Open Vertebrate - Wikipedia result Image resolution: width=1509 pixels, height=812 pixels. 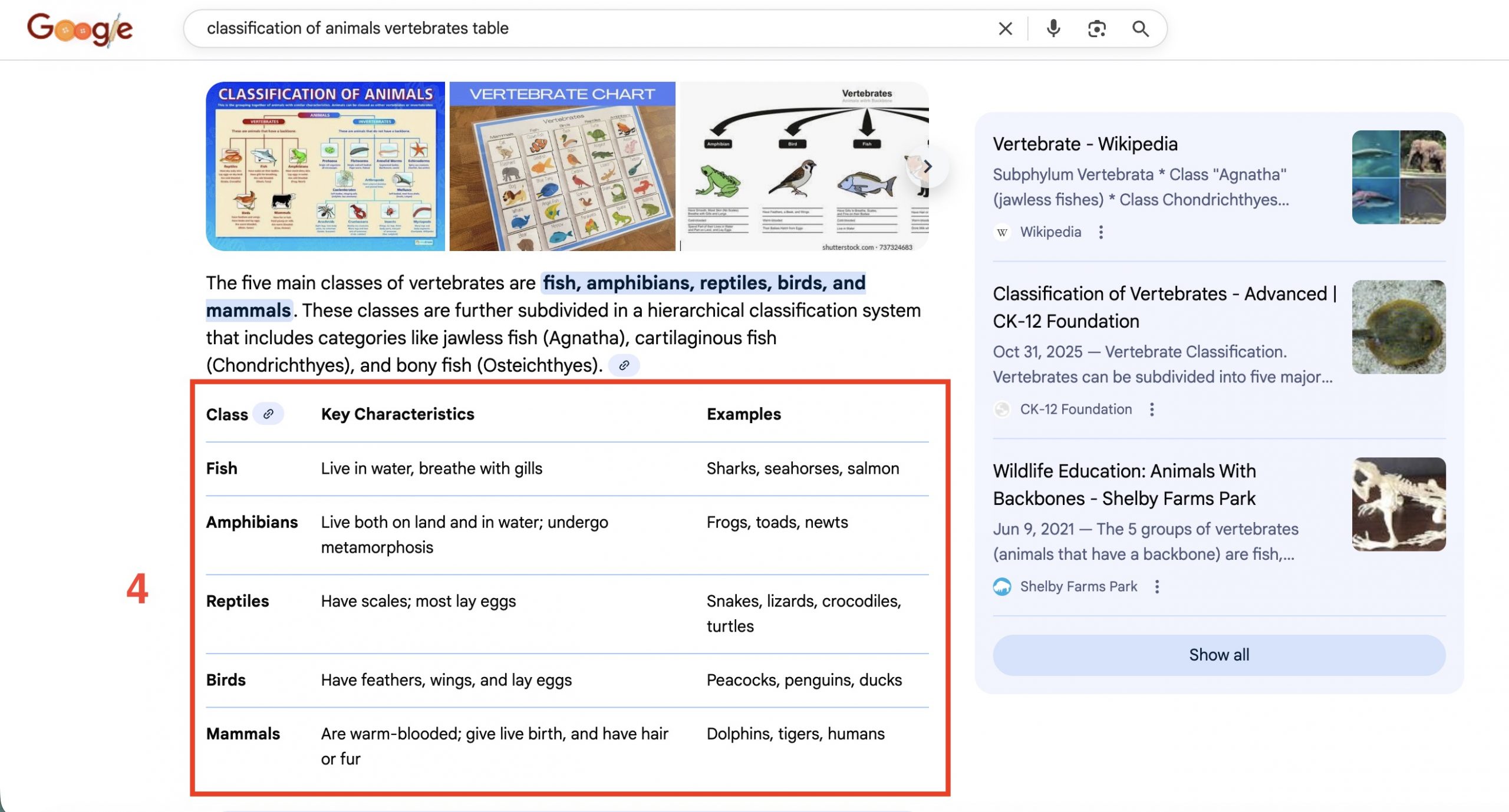pyautogui.click(x=1085, y=144)
